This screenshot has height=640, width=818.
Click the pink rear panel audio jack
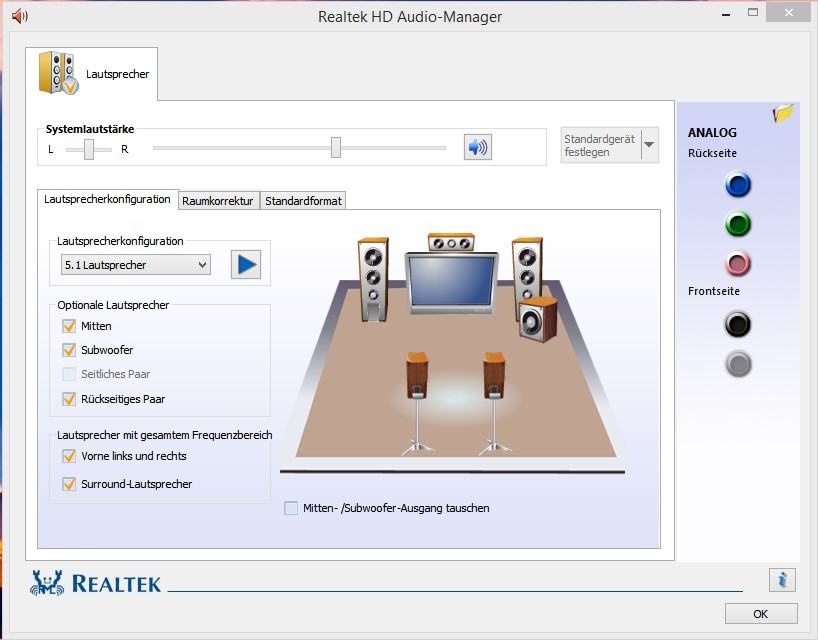738,263
